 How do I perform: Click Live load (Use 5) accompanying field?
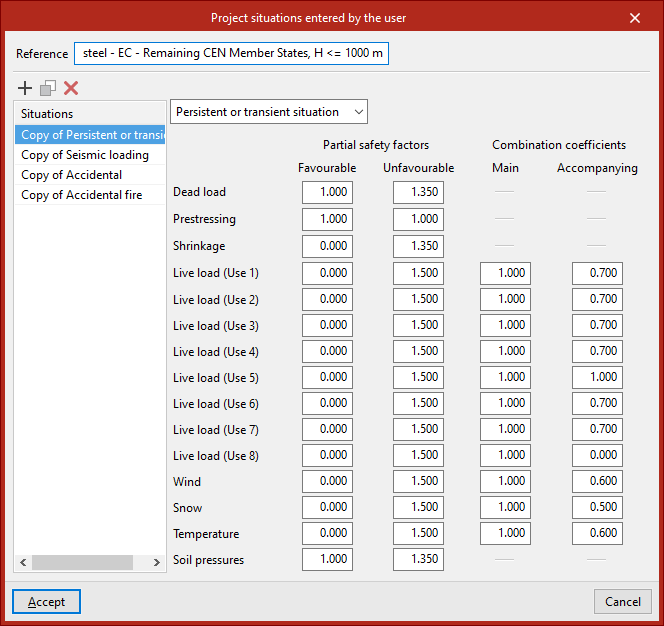597,378
